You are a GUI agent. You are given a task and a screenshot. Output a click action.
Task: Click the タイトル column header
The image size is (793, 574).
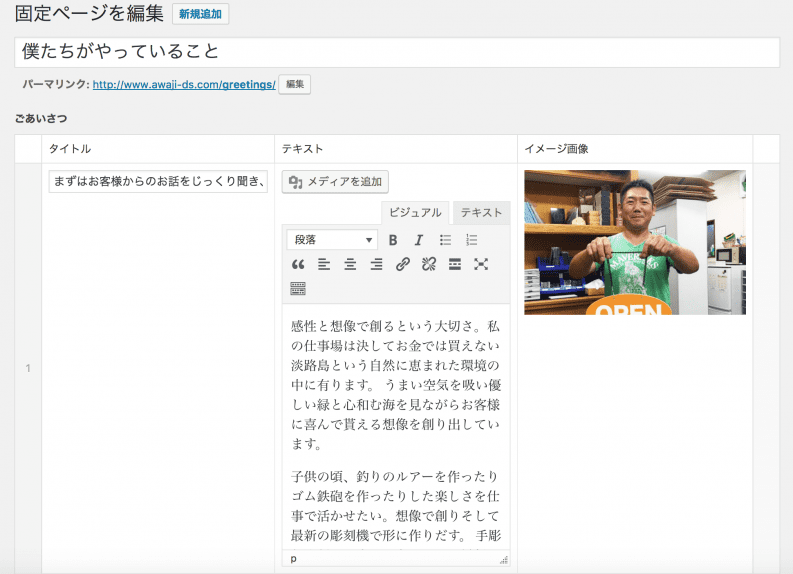click(70, 149)
